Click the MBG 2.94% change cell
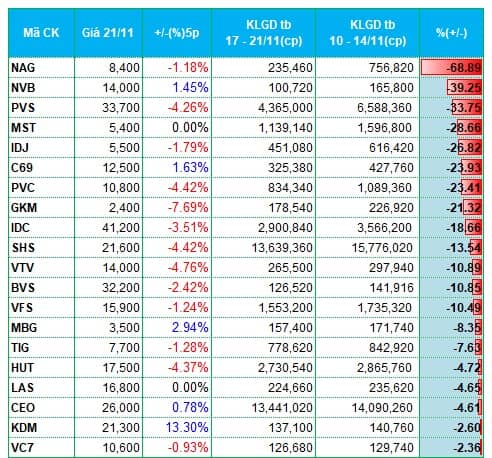Viewport: 492px width, 458px height. pyautogui.click(x=177, y=328)
